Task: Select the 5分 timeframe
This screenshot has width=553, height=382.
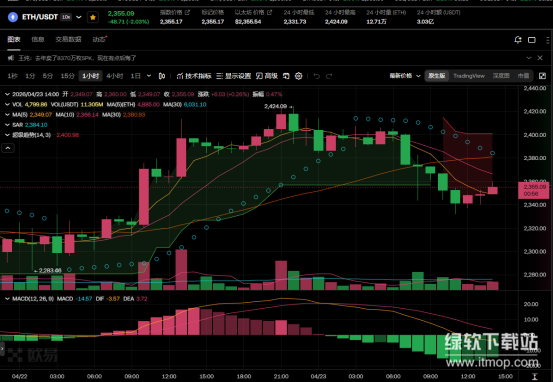Action: point(48,76)
